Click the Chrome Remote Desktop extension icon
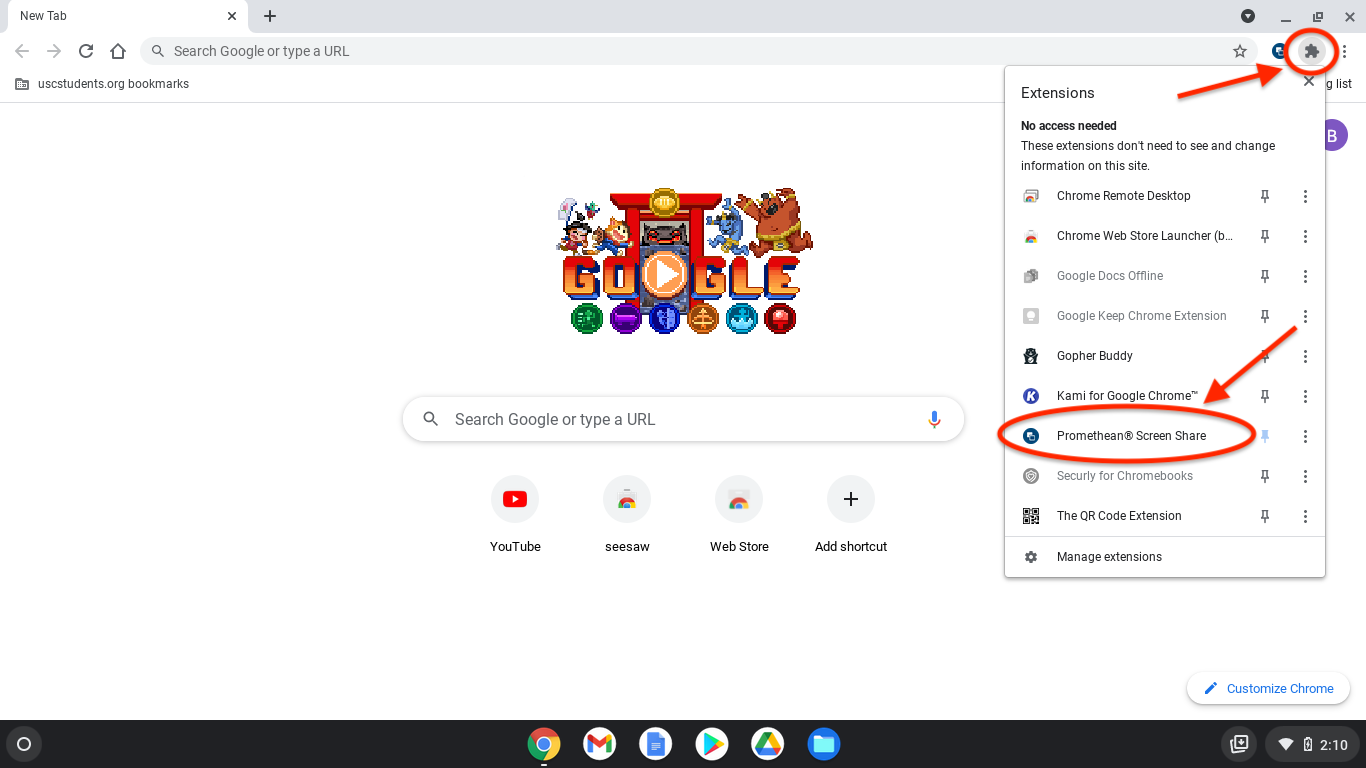The height and width of the screenshot is (768, 1366). [1031, 196]
